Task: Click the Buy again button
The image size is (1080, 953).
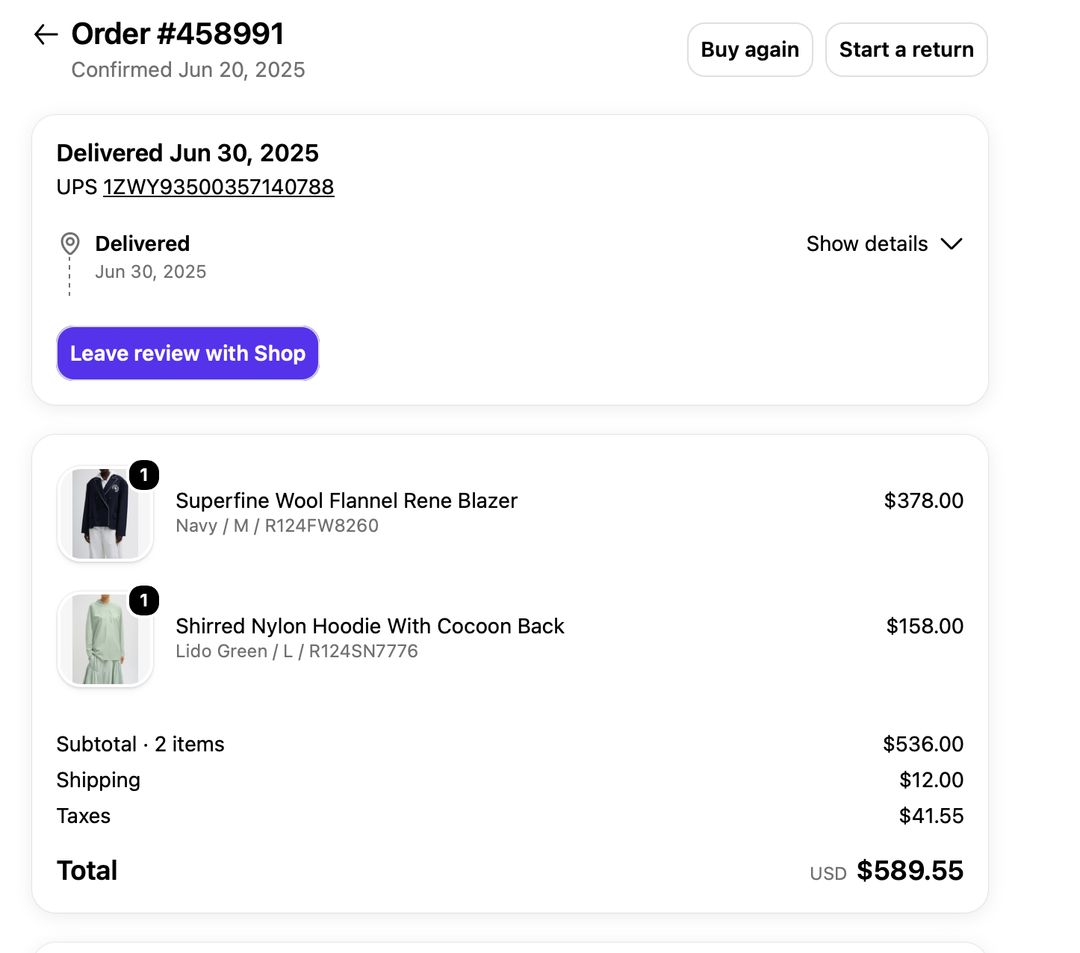Action: (750, 50)
